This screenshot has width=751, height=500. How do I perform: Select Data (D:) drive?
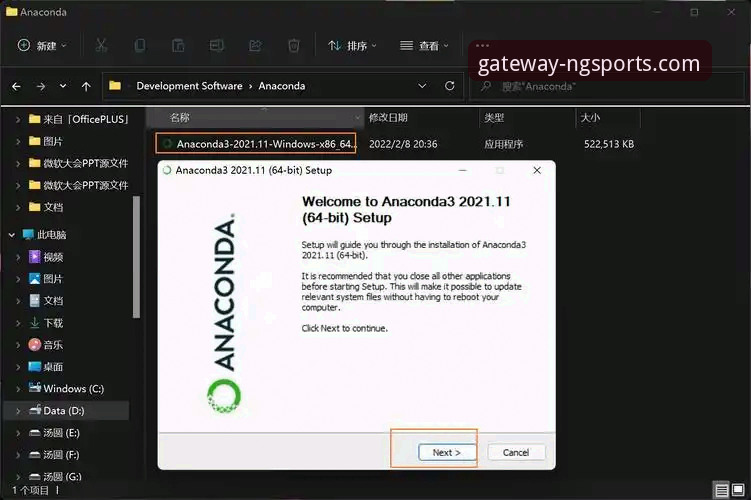[x=57, y=410]
